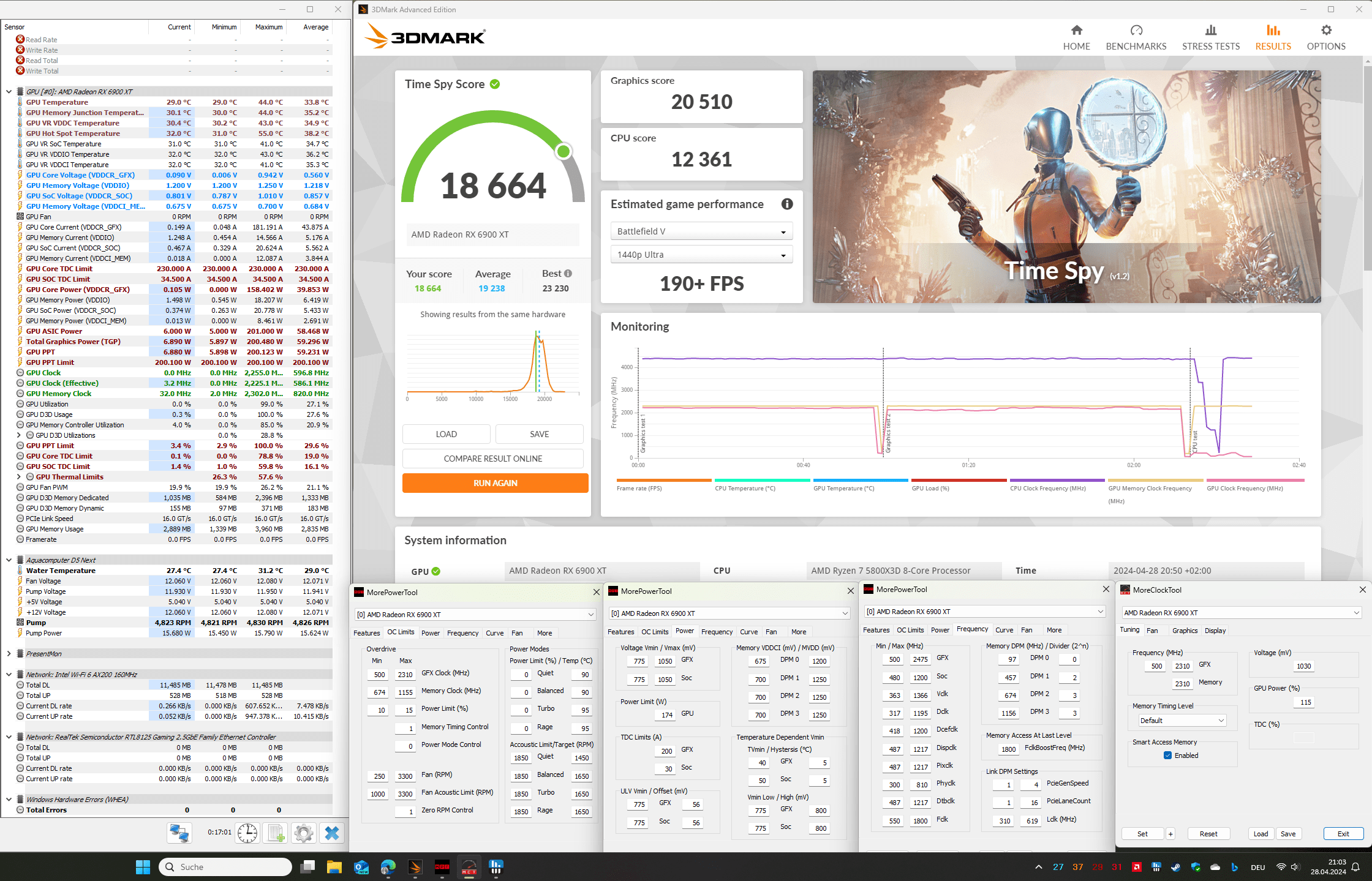Expand the GPU D3D Utilizations row
Screen dimensions: 1372x881
click(x=19, y=435)
